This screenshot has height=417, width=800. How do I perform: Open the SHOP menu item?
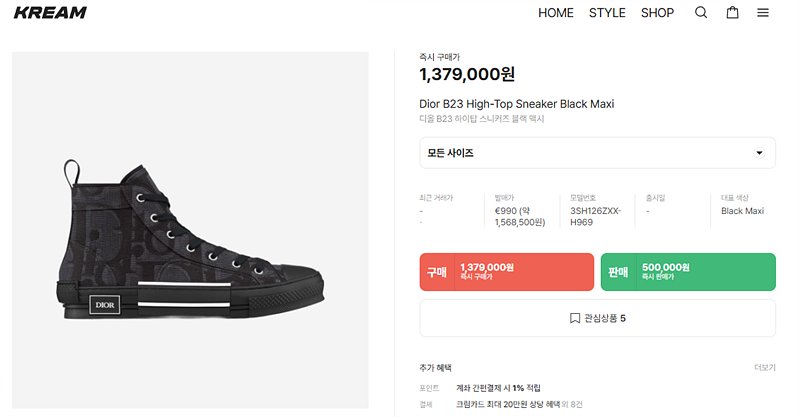click(657, 13)
